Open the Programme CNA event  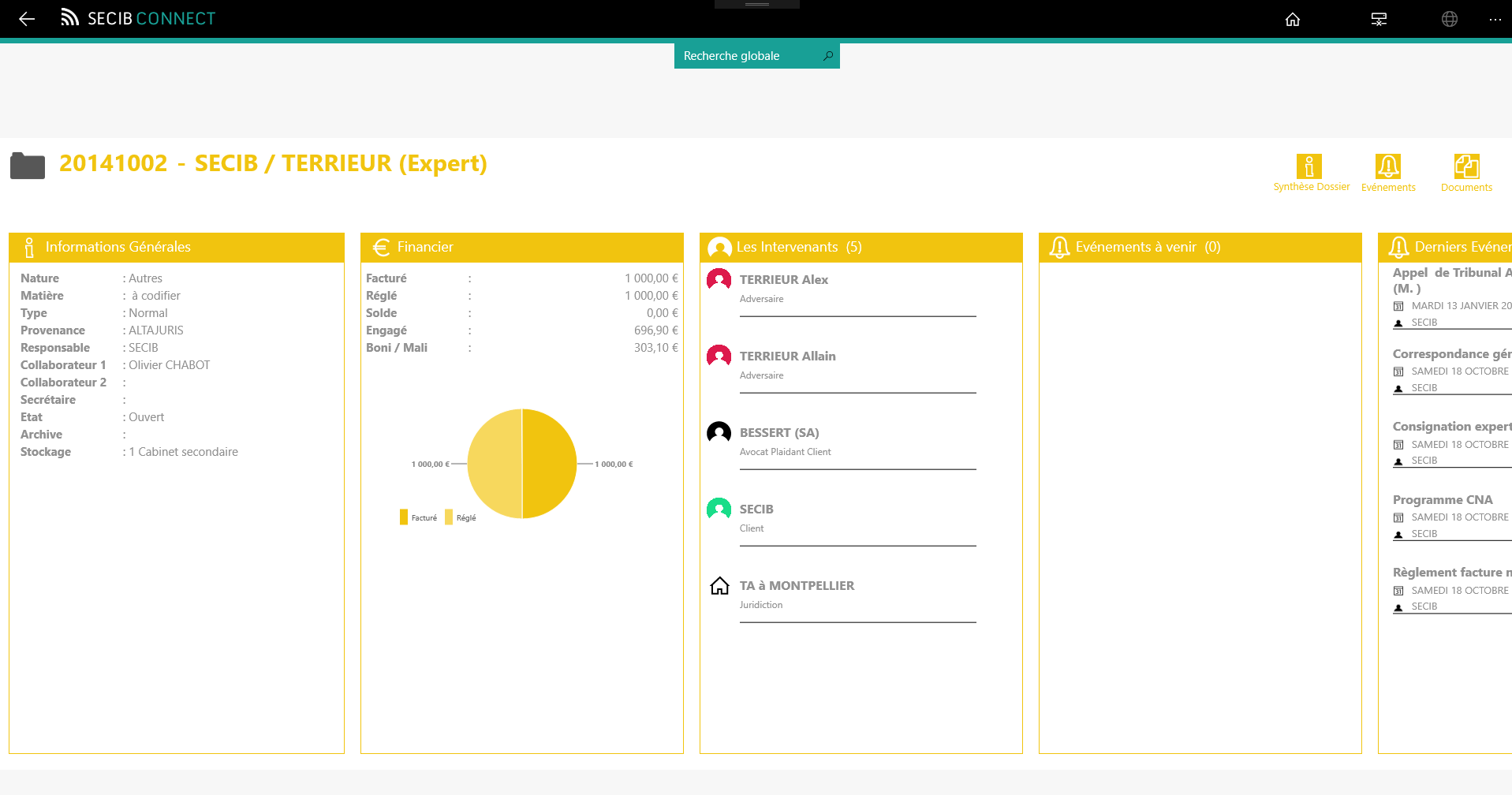(x=1452, y=517)
